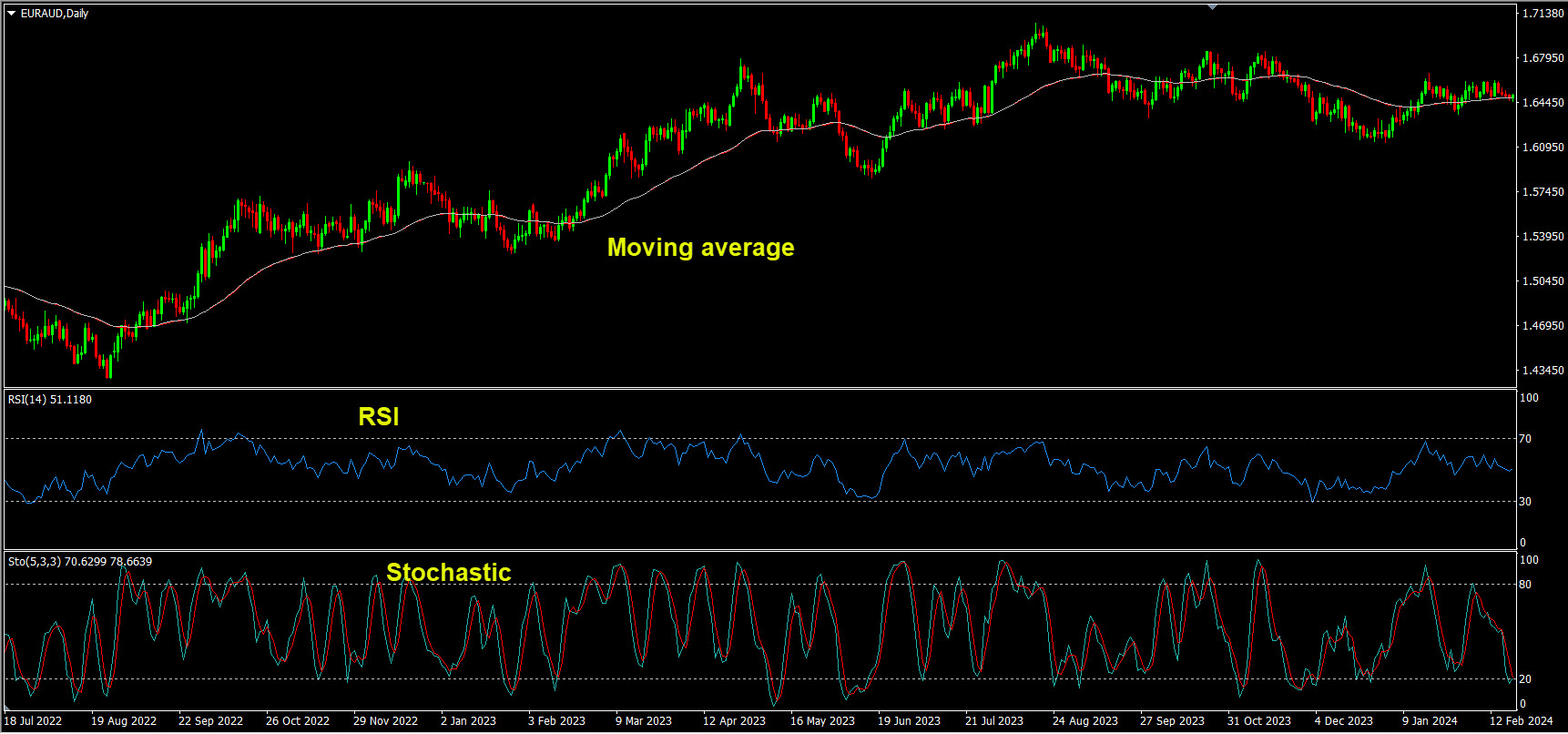Click the 1.43450 price axis label
The image size is (1568, 734).
1543,371
